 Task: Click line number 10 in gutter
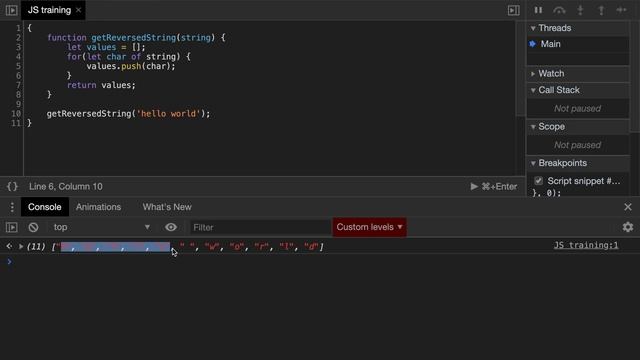tap(16, 114)
